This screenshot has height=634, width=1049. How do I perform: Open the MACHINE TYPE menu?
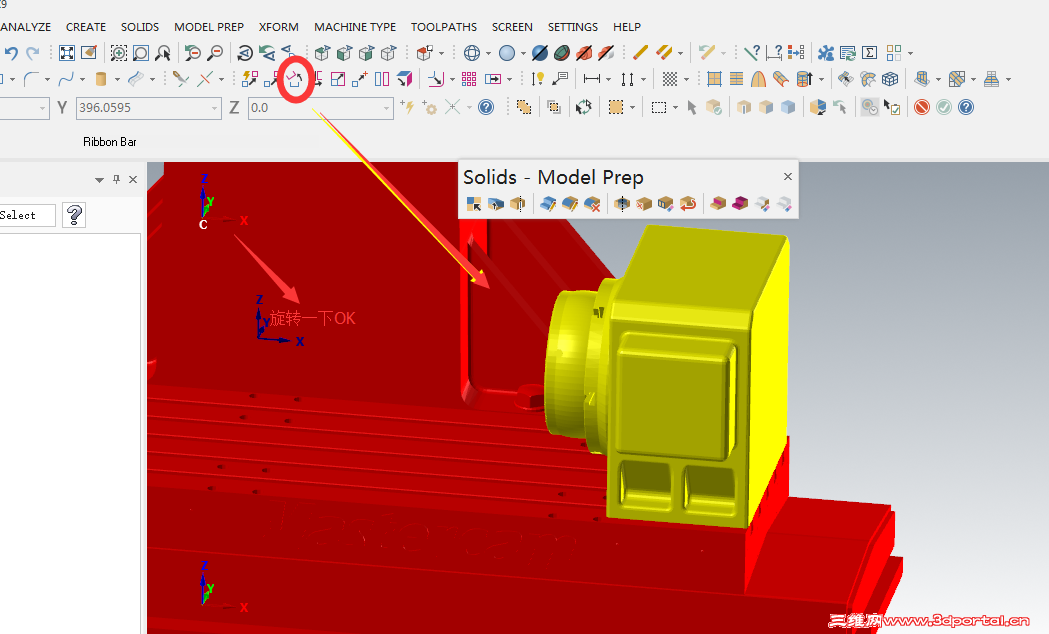(x=355, y=27)
